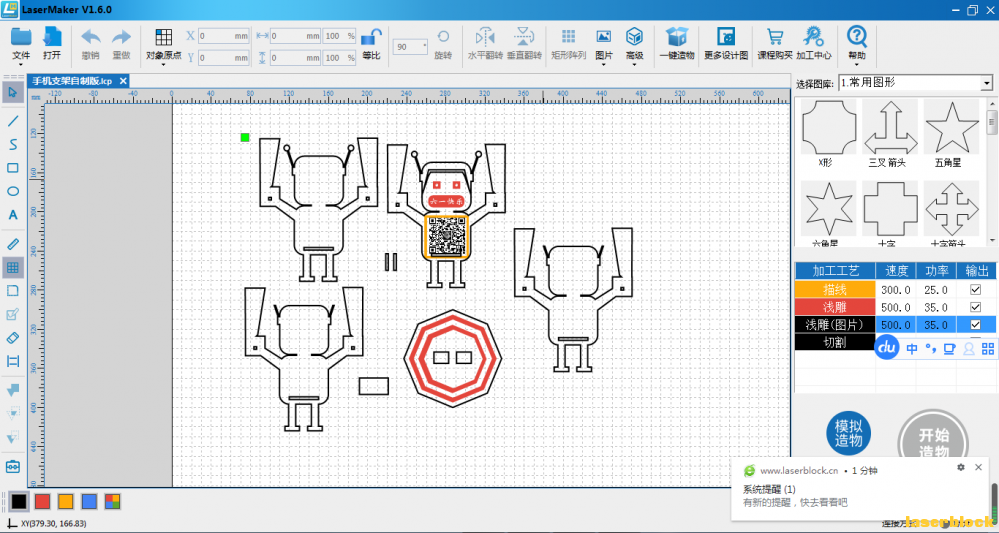Expand the 选择图库 shape library dropdown
This screenshot has width=999, height=533.
tap(985, 83)
